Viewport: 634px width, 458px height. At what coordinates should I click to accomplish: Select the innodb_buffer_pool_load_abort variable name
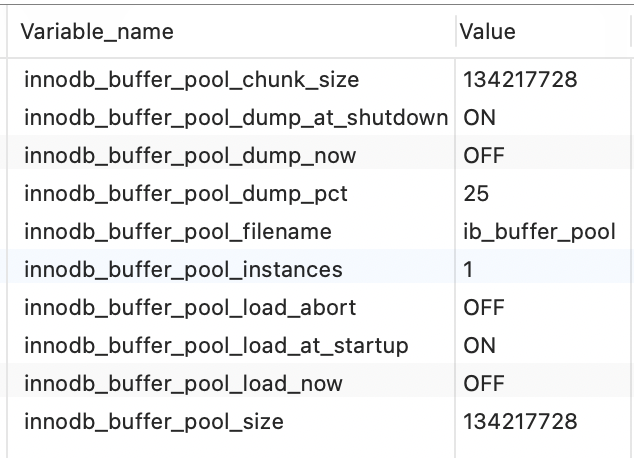[x=189, y=308]
